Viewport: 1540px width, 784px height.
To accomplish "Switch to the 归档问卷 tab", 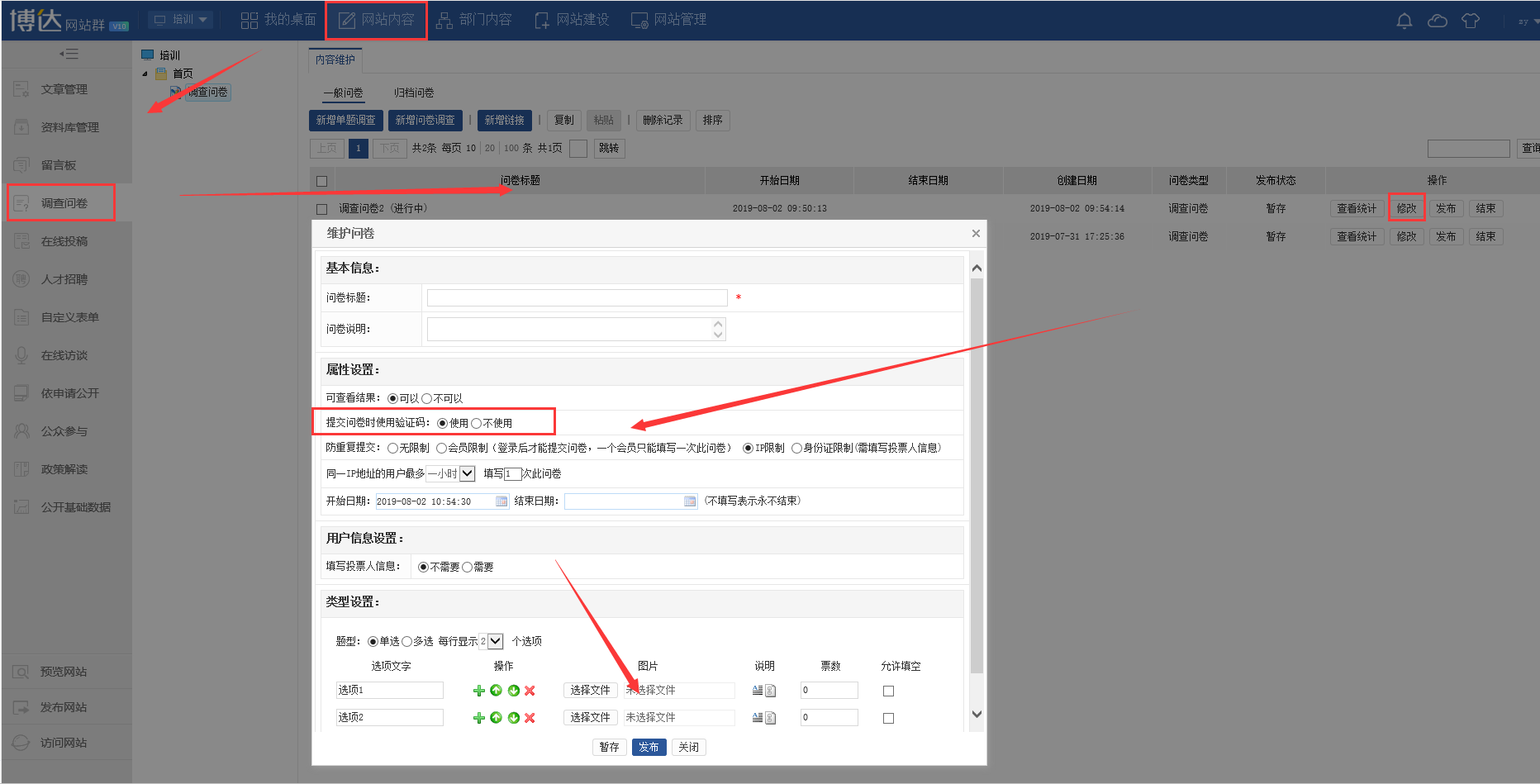I will click(414, 93).
